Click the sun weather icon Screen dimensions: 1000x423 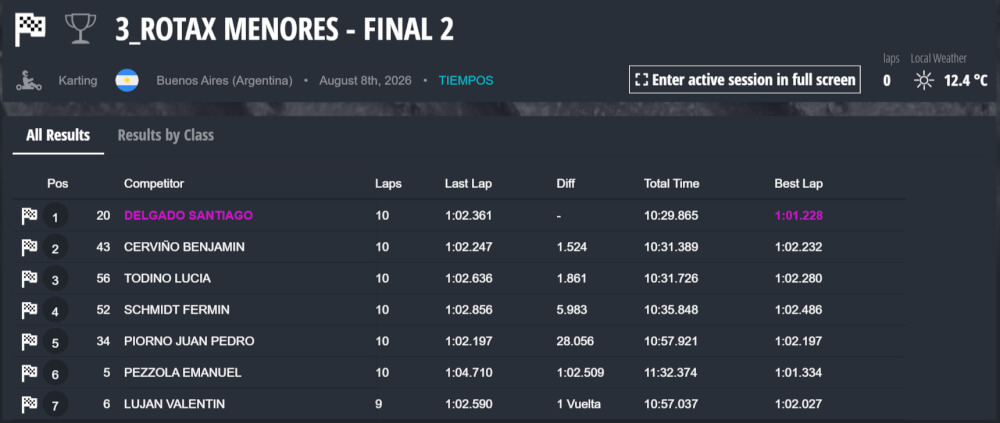tap(923, 81)
